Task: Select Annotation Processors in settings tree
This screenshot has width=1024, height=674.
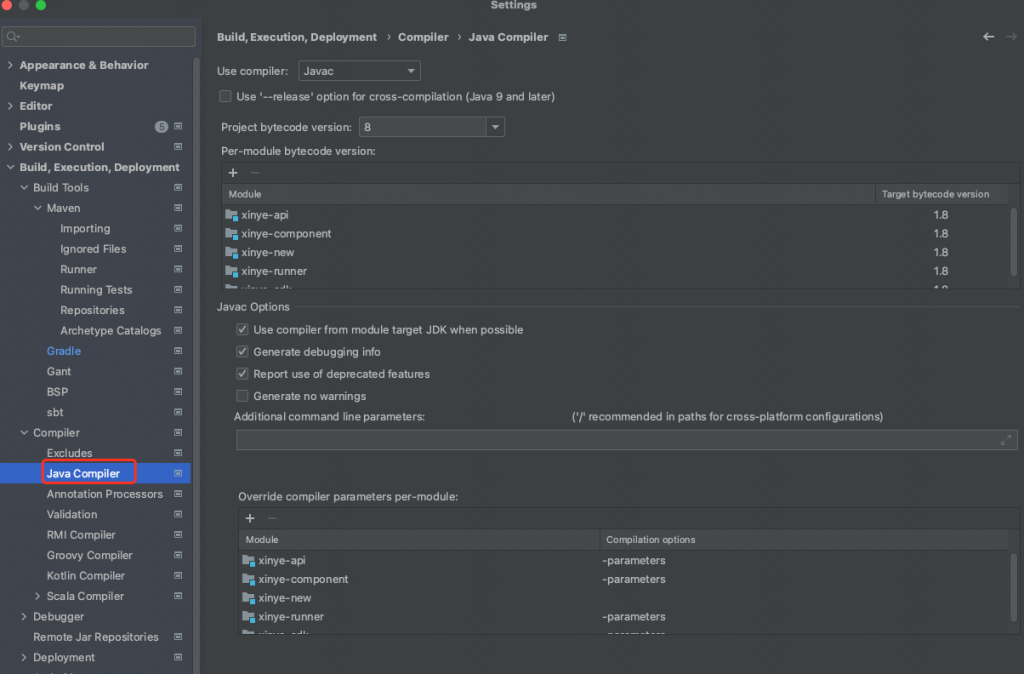Action: click(x=104, y=494)
